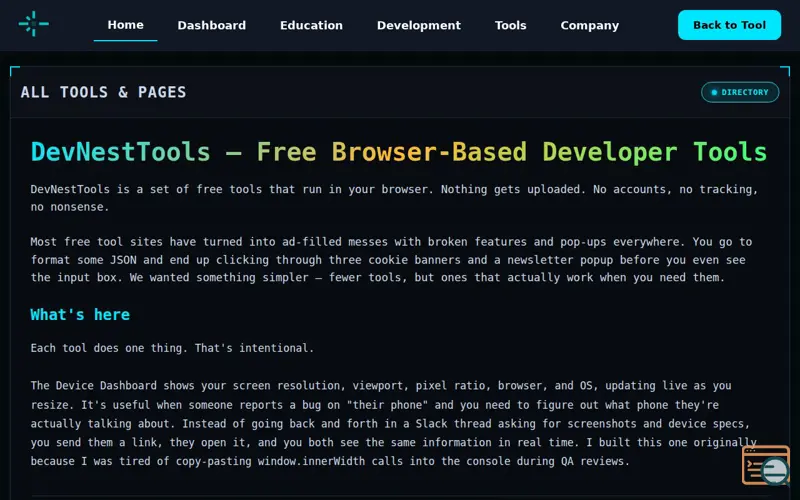Click the Back to Tool button
Viewport: 800px width, 500px height.
[x=729, y=25]
